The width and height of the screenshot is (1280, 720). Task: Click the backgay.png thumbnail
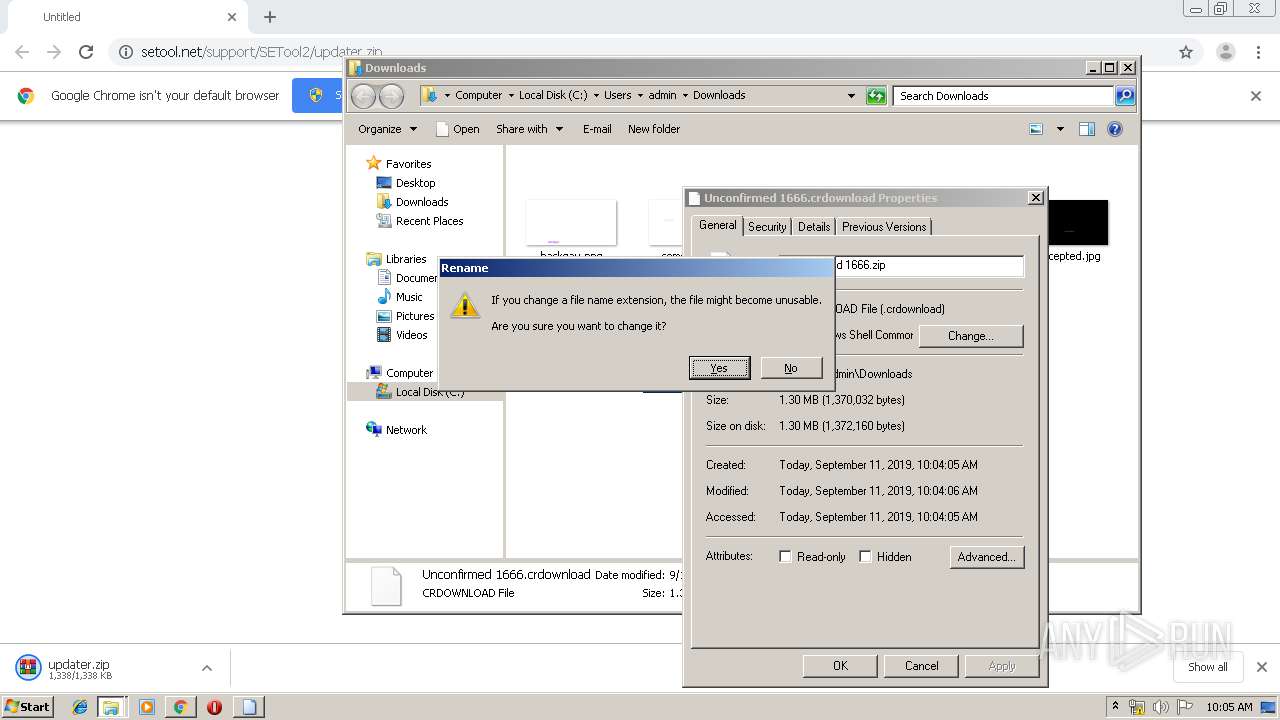(571, 222)
